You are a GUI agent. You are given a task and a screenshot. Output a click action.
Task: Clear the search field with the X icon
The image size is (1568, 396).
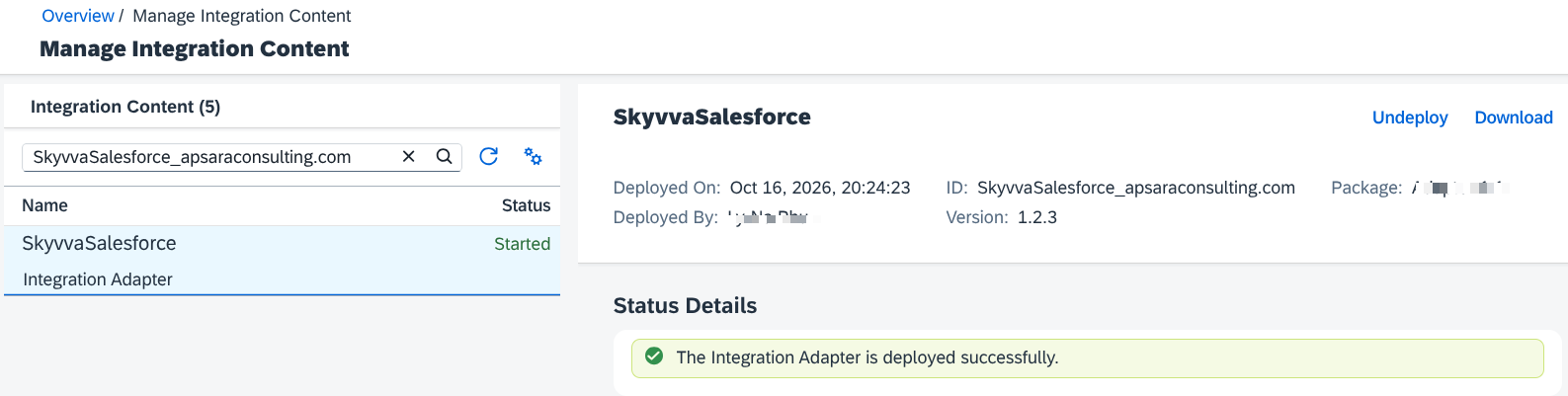pos(409,156)
